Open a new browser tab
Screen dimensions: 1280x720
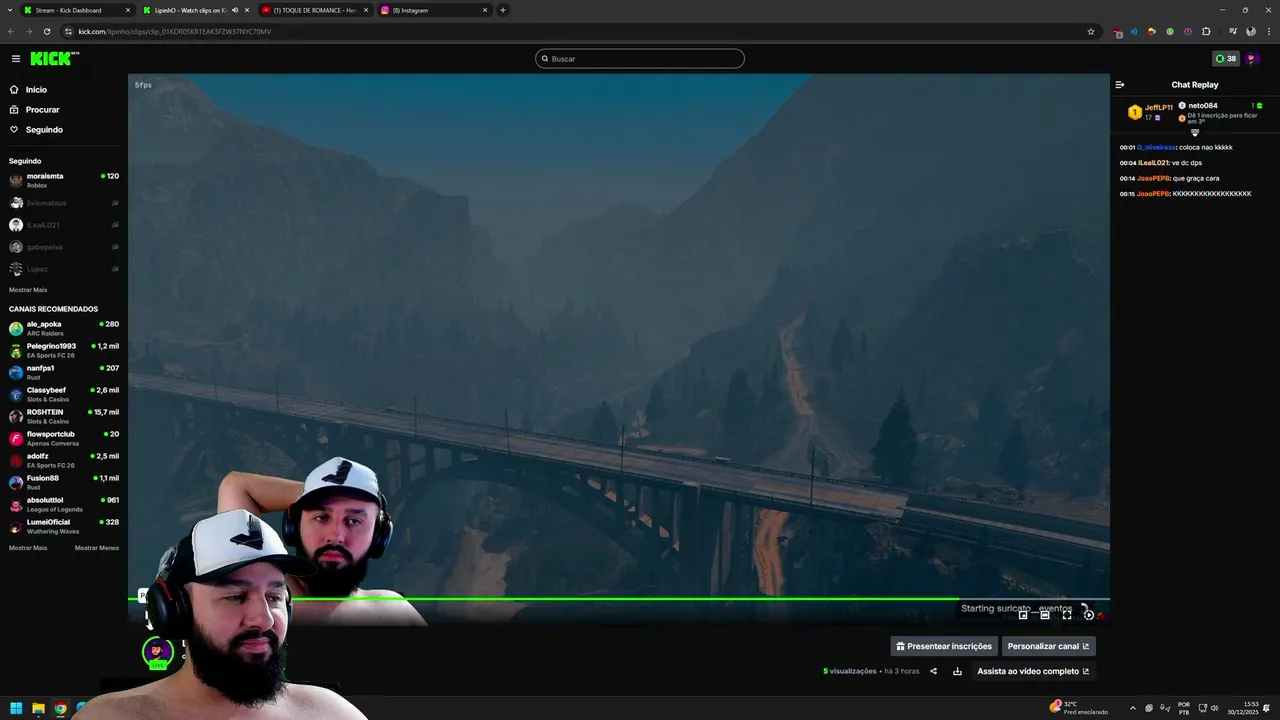503,10
